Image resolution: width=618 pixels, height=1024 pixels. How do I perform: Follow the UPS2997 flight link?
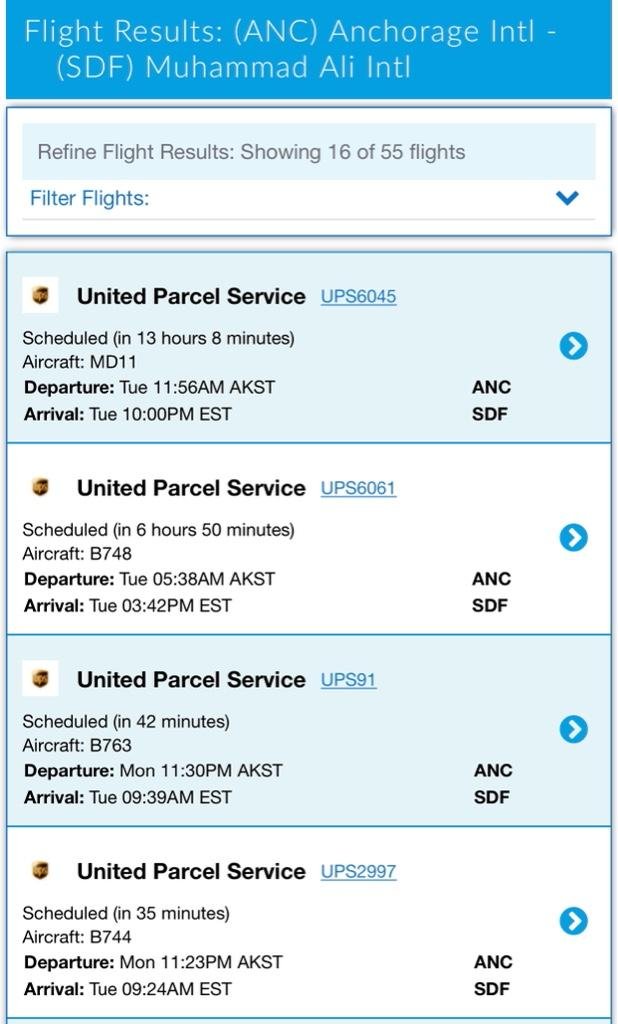pos(358,872)
